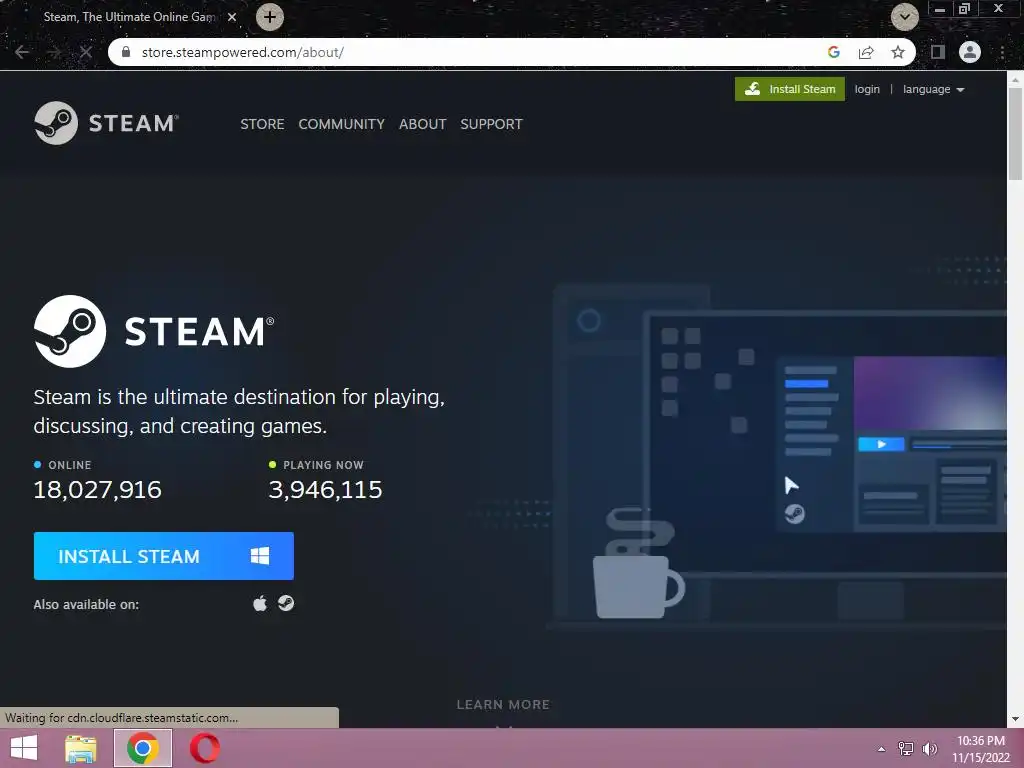Open the volume tray icon
The width and height of the screenshot is (1024, 768).
coord(929,748)
